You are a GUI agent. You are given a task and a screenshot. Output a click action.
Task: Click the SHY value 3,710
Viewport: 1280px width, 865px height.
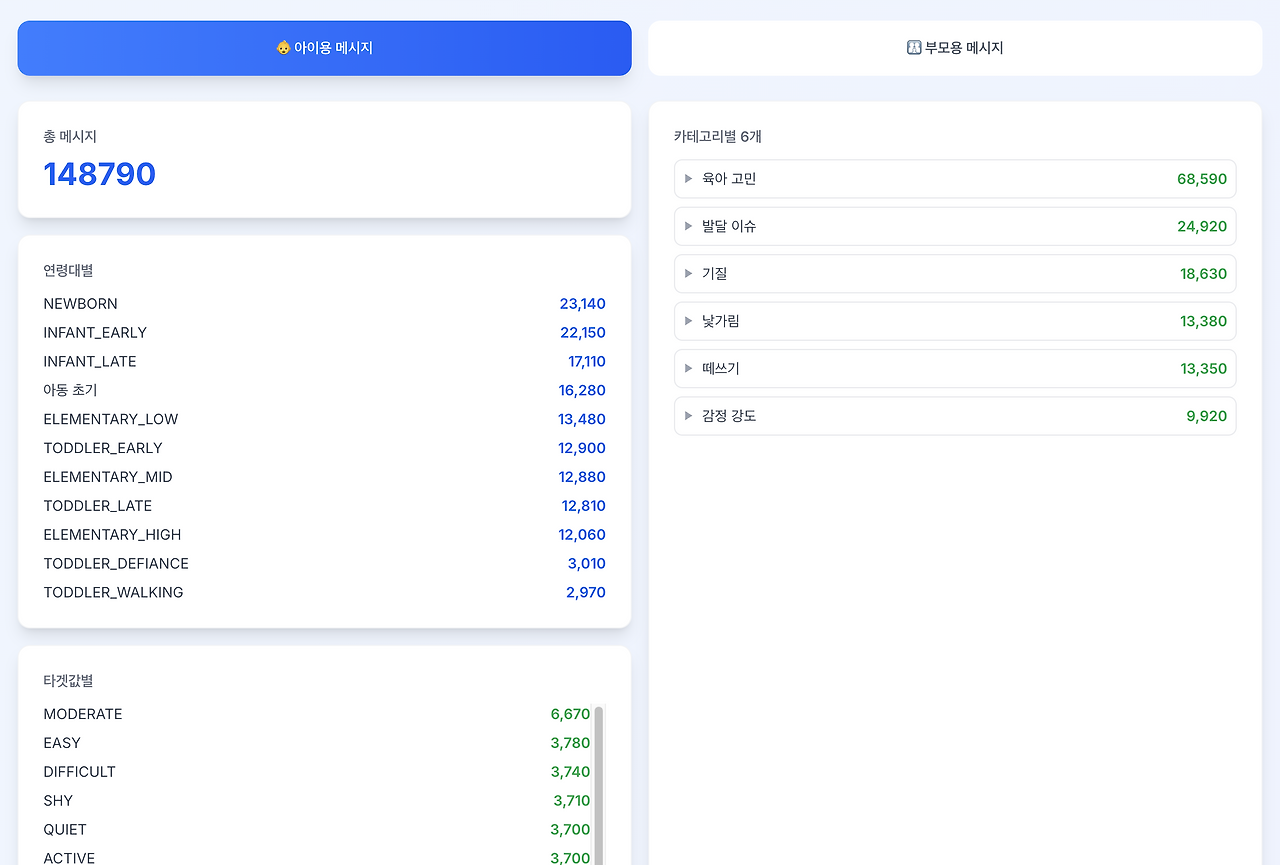coord(572,802)
